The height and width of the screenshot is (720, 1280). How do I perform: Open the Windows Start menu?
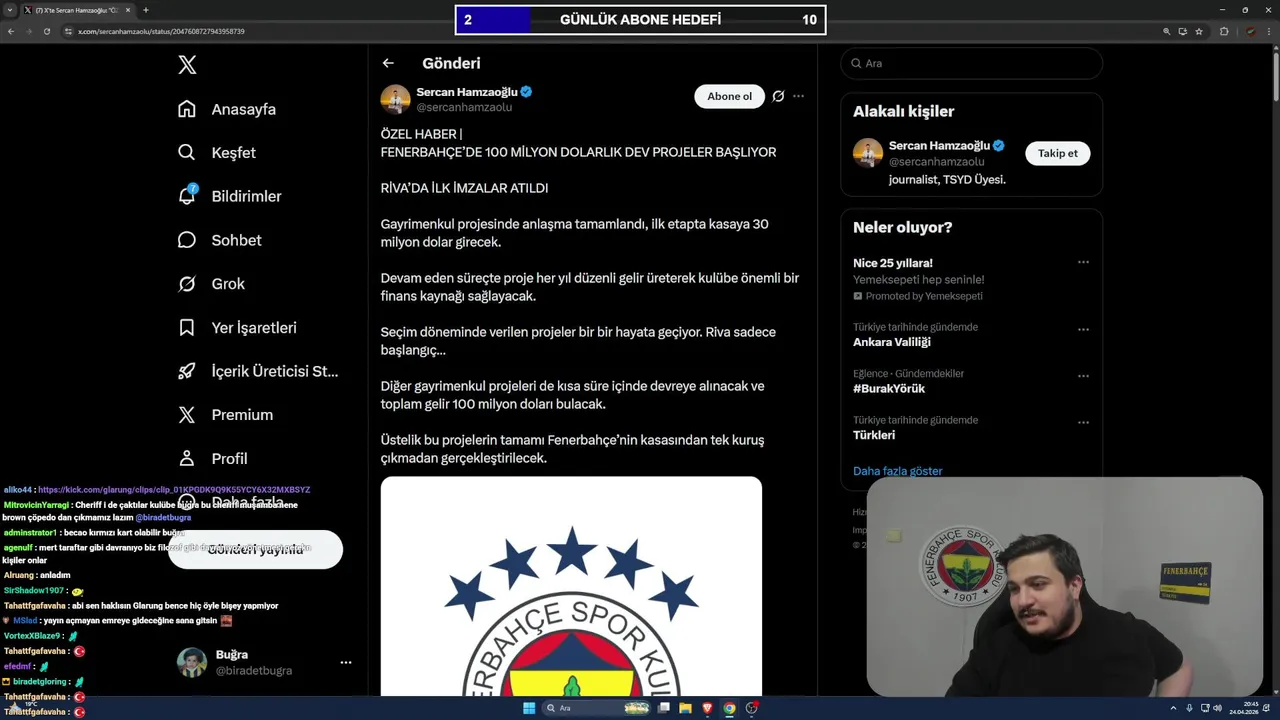[x=529, y=708]
